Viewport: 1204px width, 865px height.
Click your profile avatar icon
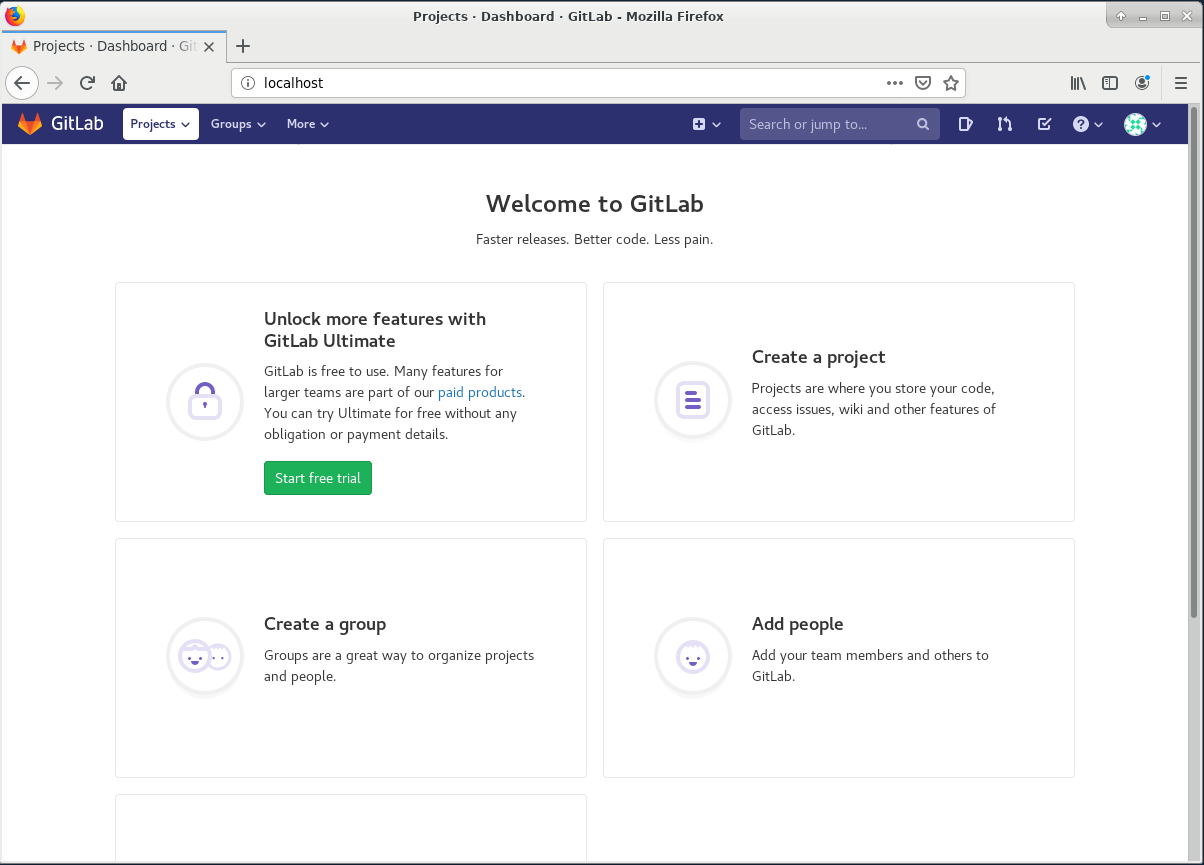pyautogui.click(x=1135, y=124)
